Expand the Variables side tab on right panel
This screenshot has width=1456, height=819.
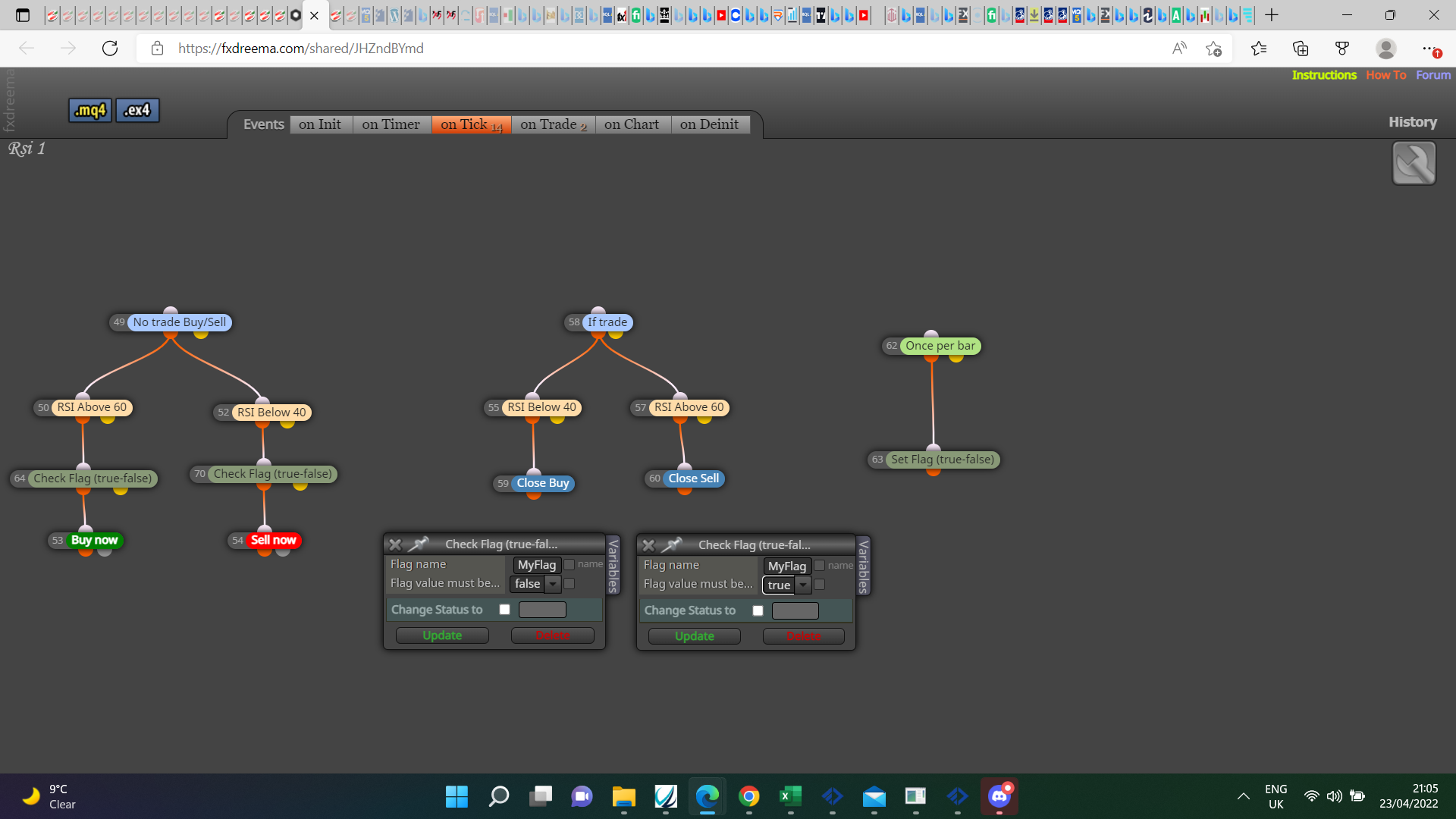pos(863,566)
